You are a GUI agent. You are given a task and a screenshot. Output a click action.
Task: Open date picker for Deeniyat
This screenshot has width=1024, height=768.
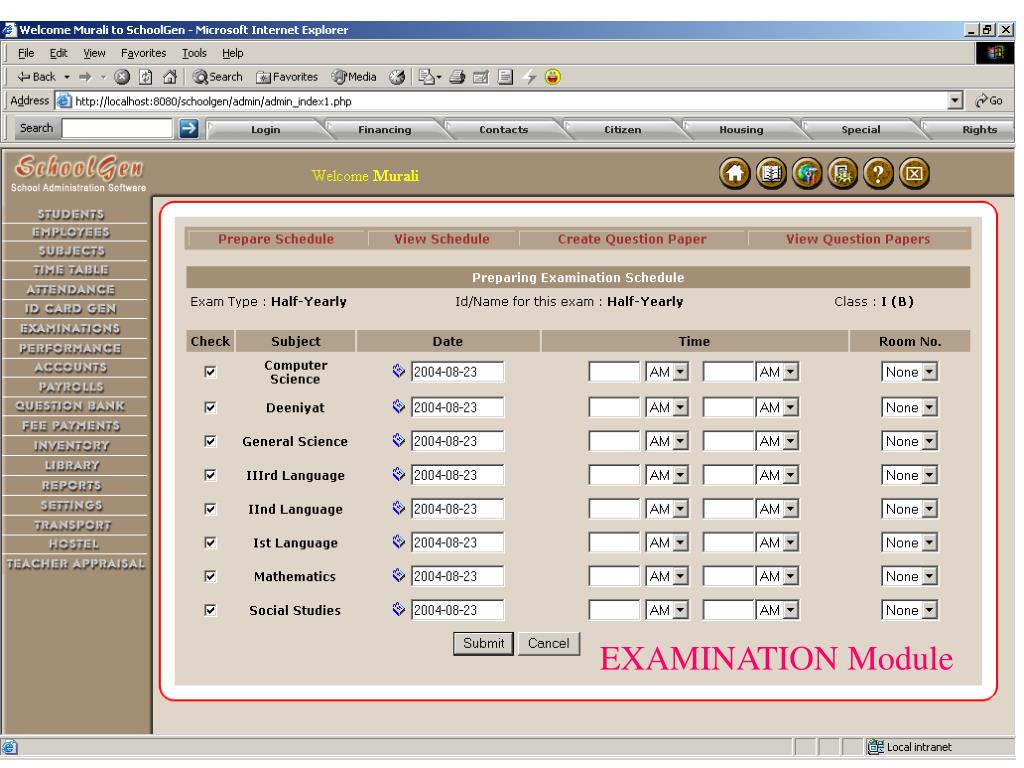click(x=398, y=406)
